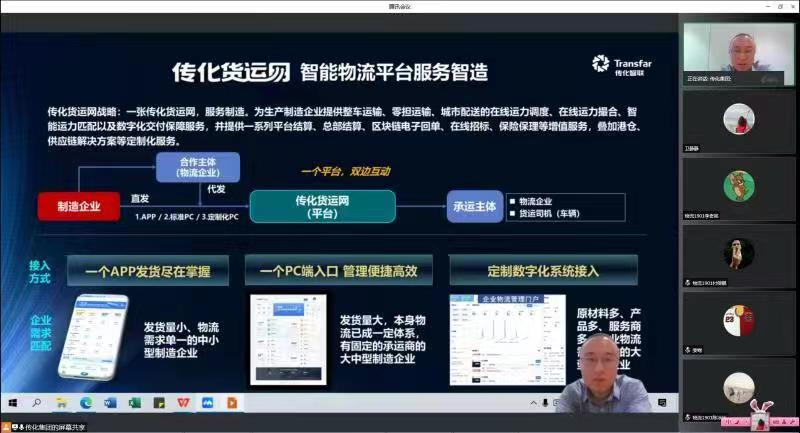The image size is (800, 433).
Task: Open Microsoft Word taskbar icon
Action: tap(110, 403)
